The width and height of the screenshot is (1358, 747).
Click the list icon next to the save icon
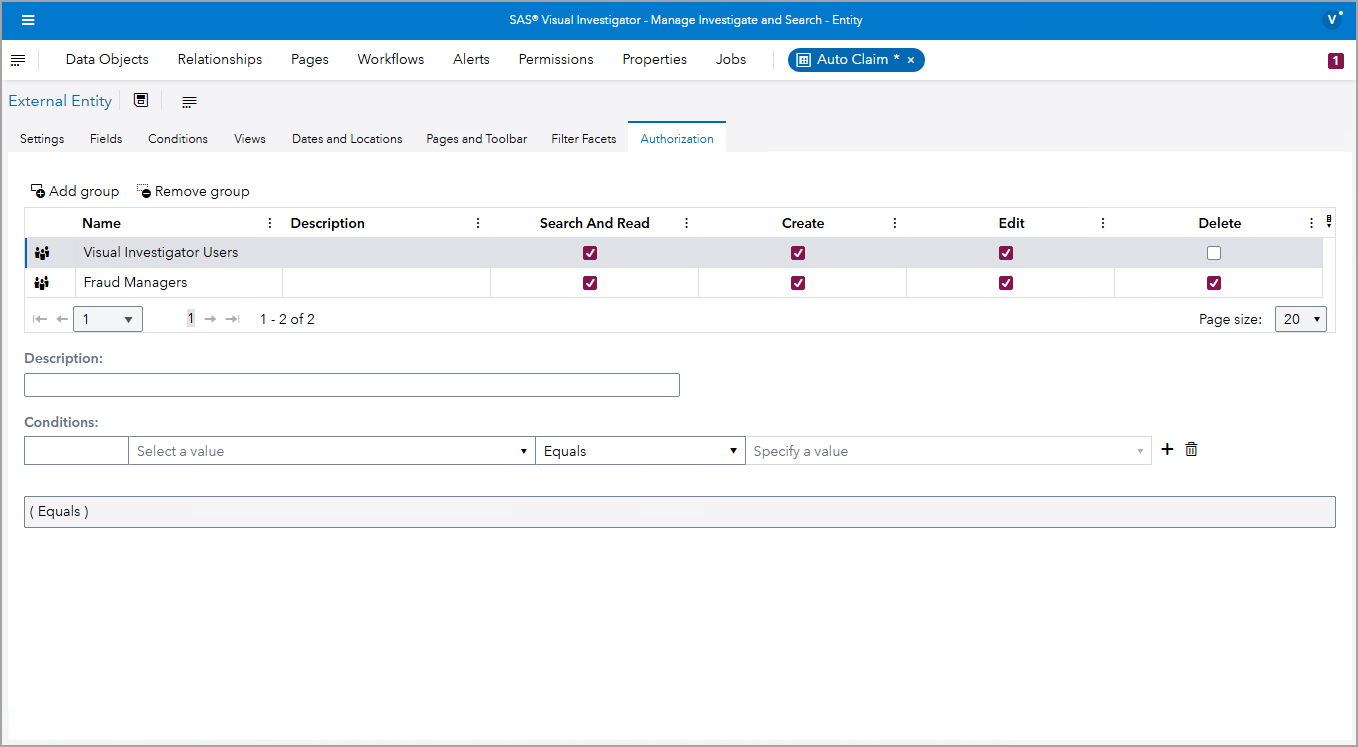(x=188, y=100)
